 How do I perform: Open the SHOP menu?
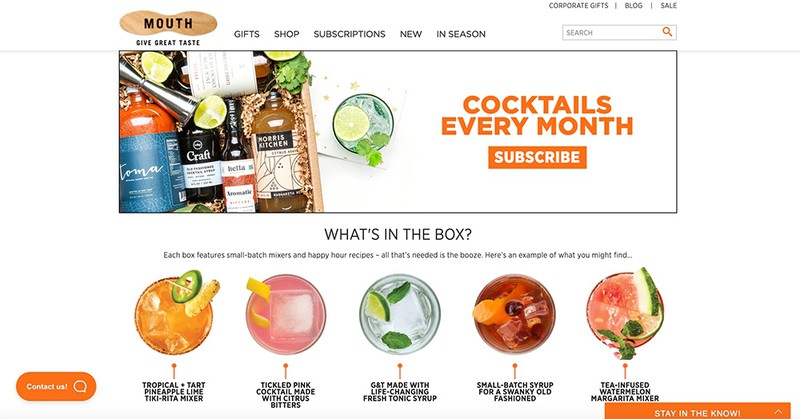click(x=286, y=34)
